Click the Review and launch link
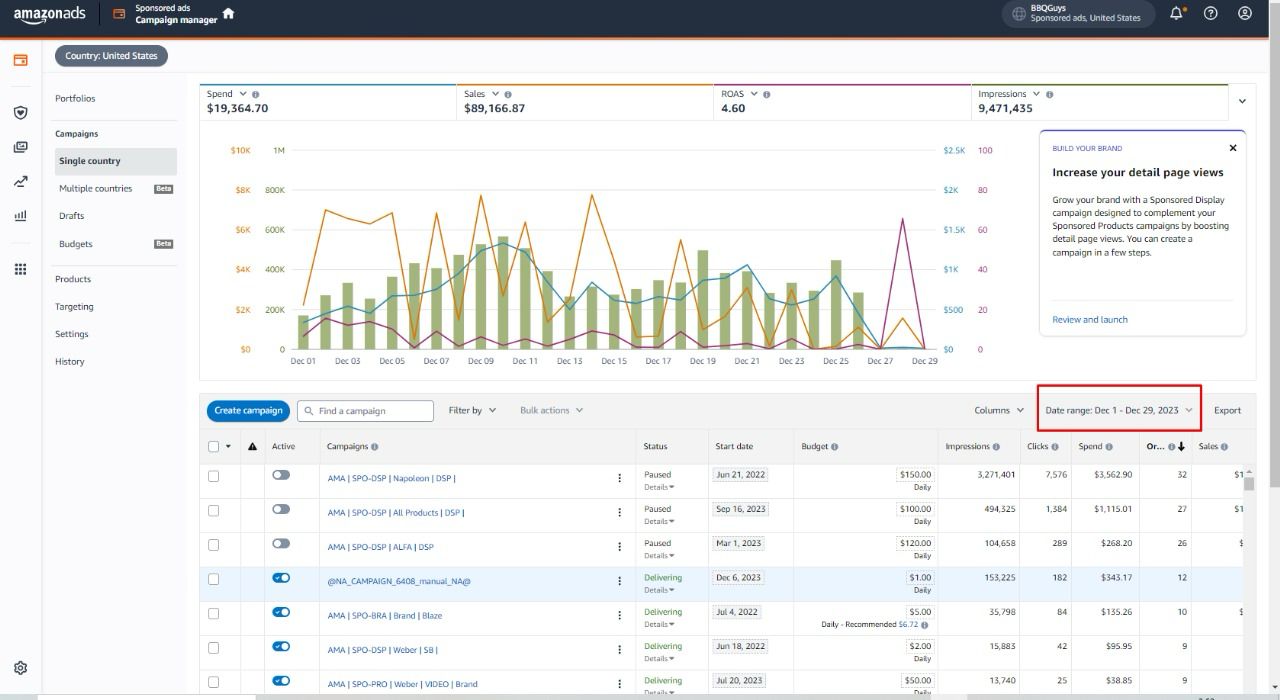This screenshot has width=1280, height=700. point(1090,320)
